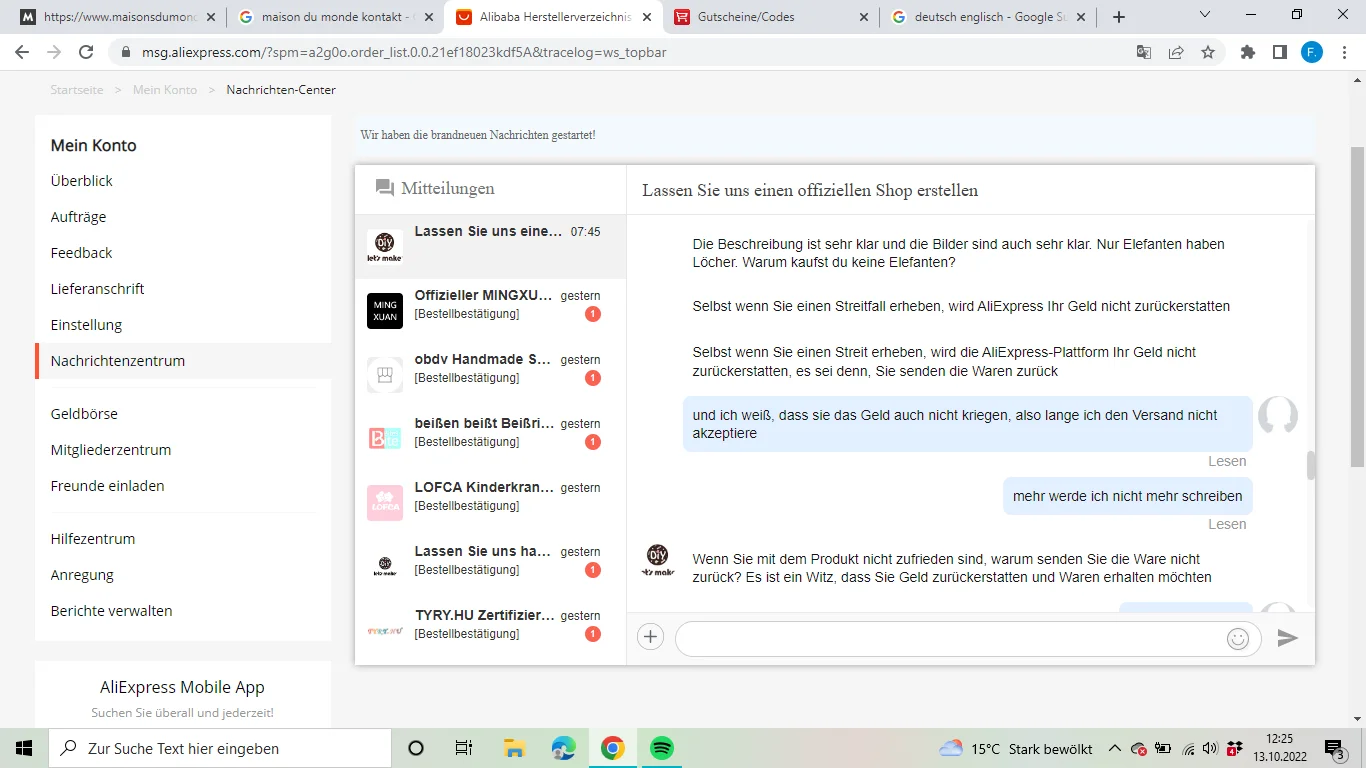Open the browser extensions puzzle icon
This screenshot has width=1366, height=768.
[x=1248, y=52]
